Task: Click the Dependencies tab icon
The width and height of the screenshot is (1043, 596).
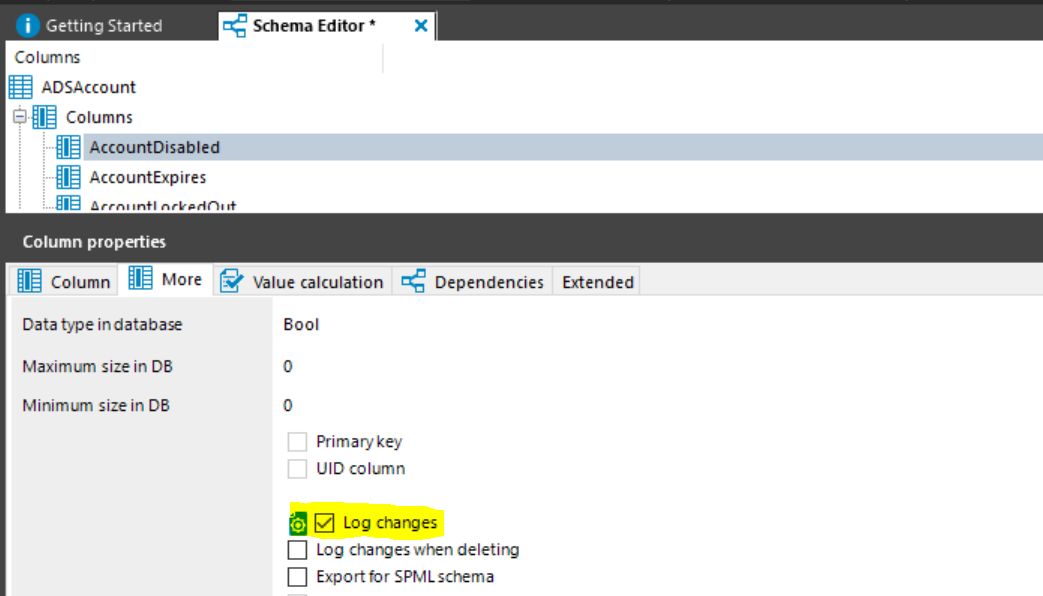Action: click(x=413, y=281)
